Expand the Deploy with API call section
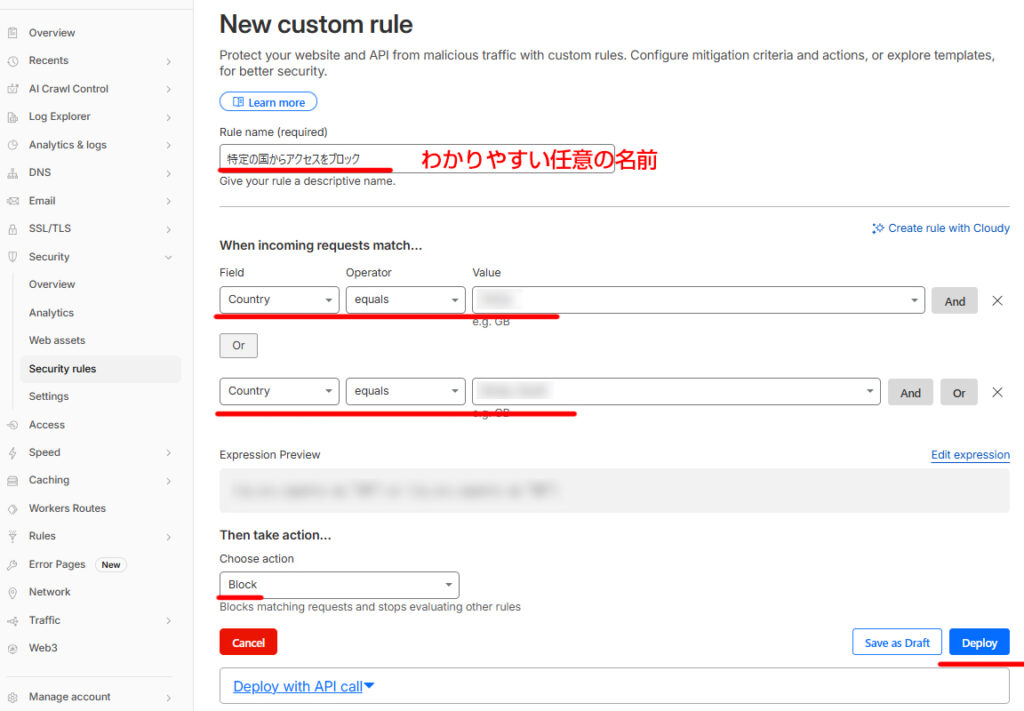 tap(304, 686)
